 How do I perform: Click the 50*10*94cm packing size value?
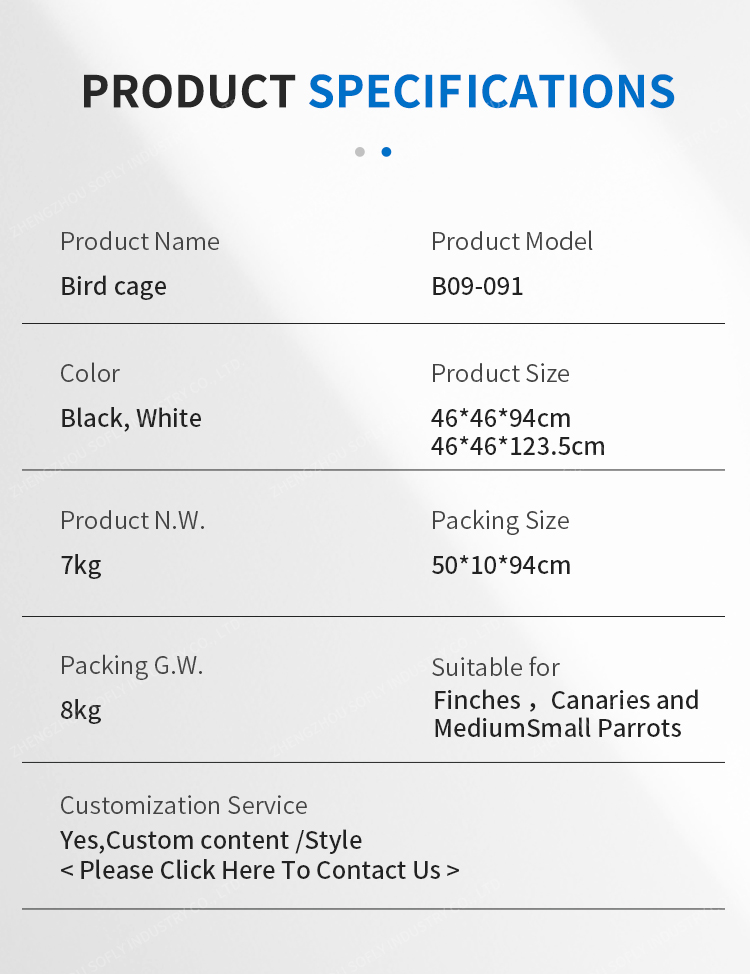click(x=501, y=565)
